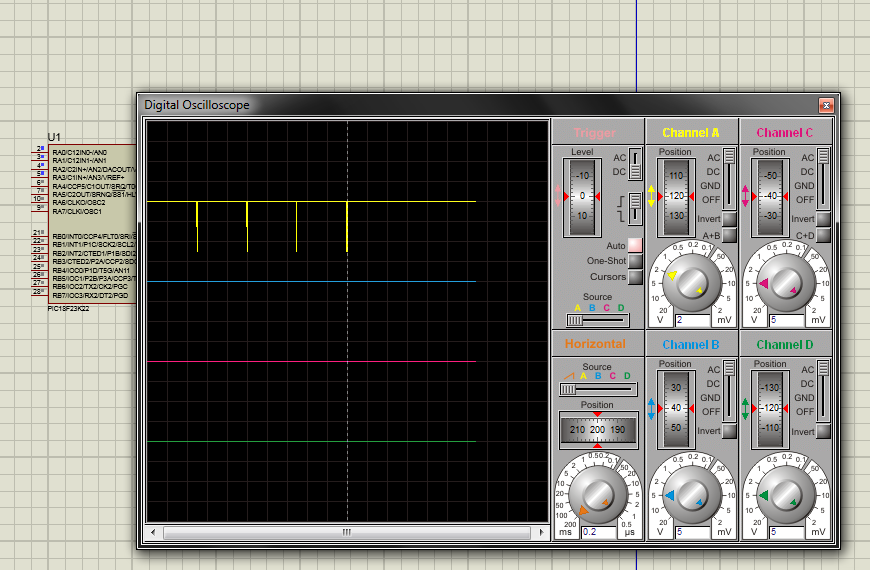
Task: Click OFF label in Channel A panel
Action: [711, 200]
